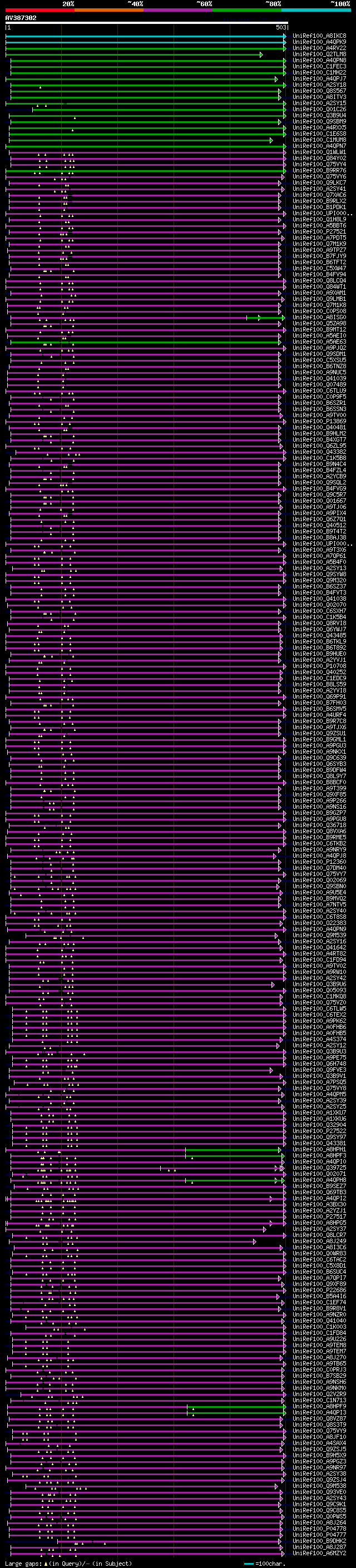Click the UniRef100_A4SAX4 label
The width and height of the screenshot is (356, 1568).
[319, 1443]
